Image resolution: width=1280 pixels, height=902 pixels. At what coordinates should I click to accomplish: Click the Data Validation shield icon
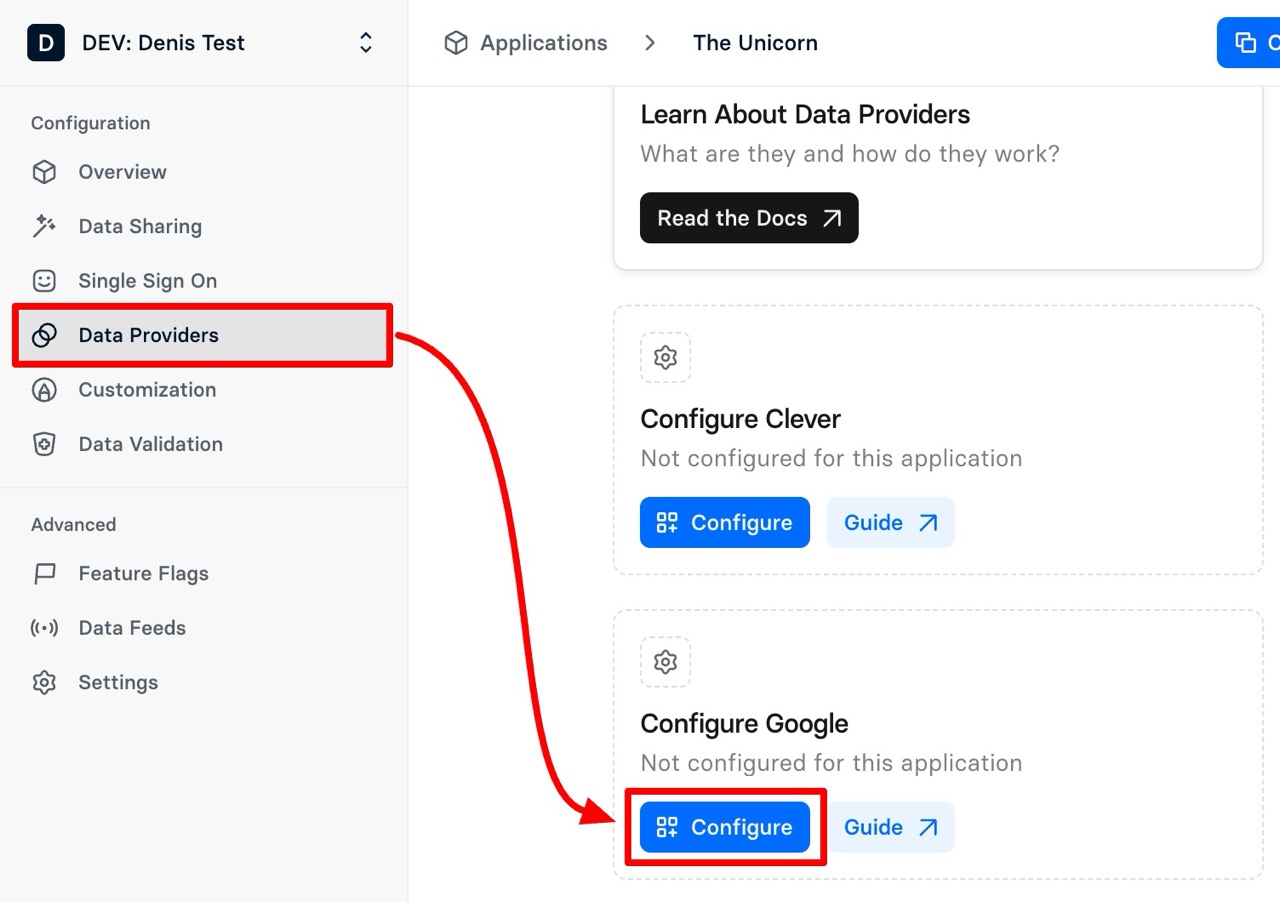[x=44, y=444]
